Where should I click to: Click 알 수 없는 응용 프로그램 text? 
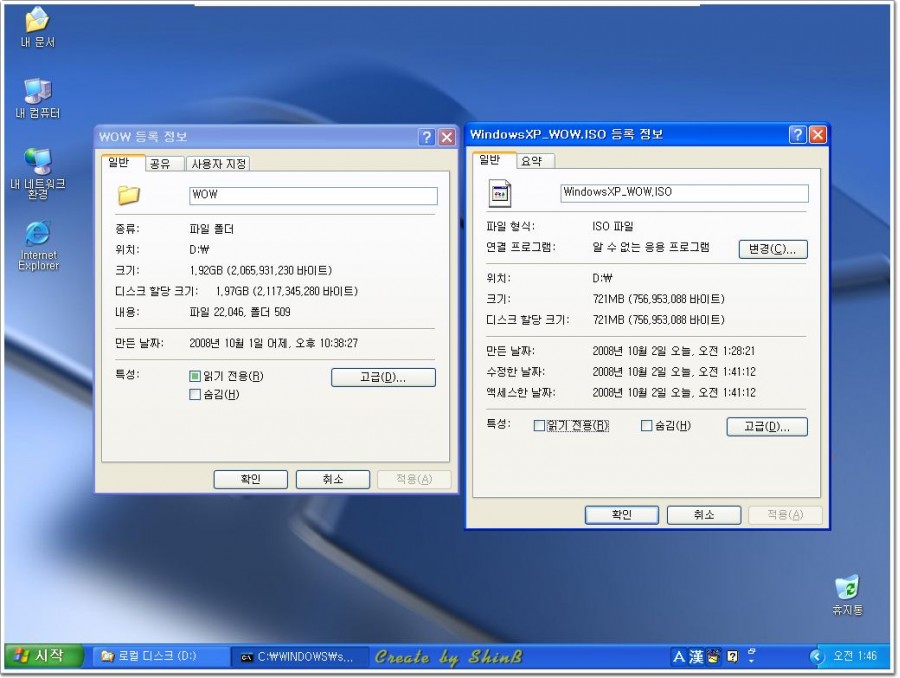651,247
